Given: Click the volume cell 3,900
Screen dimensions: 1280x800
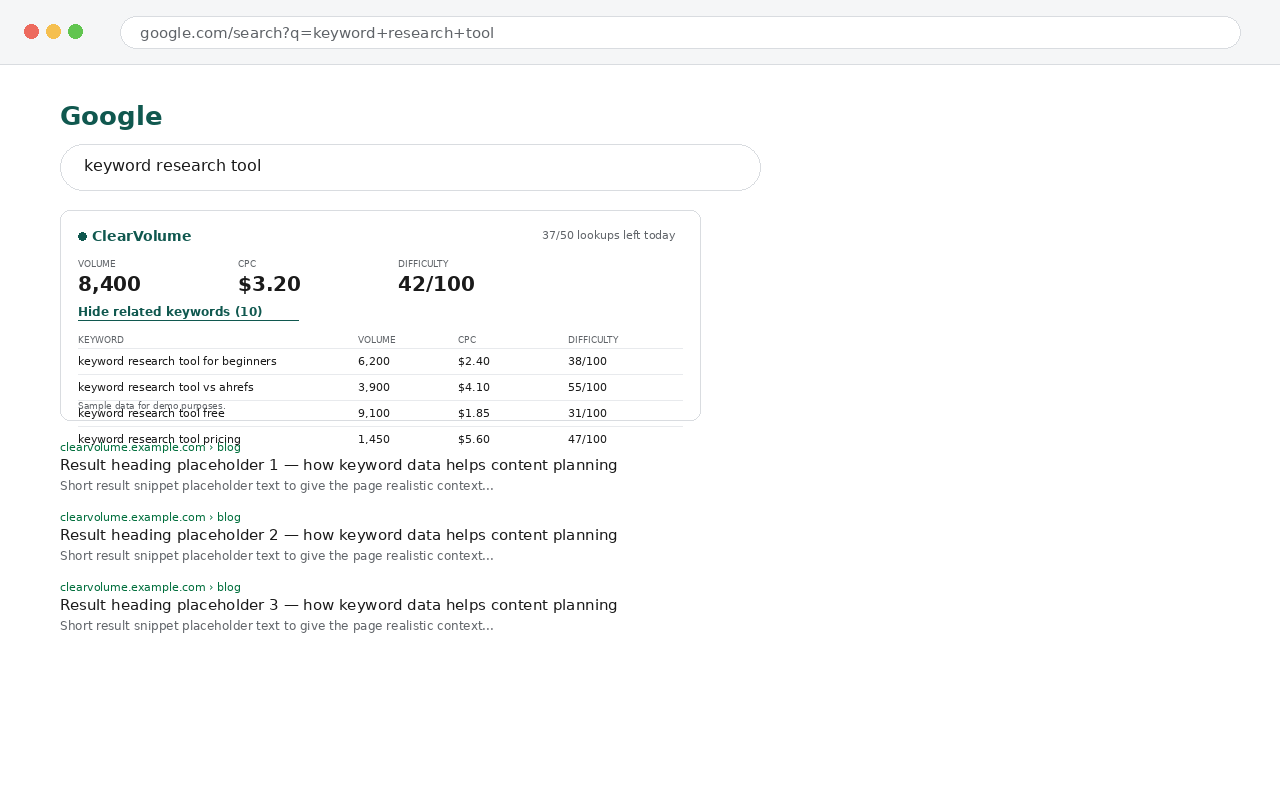Looking at the screenshot, I should point(374,388).
